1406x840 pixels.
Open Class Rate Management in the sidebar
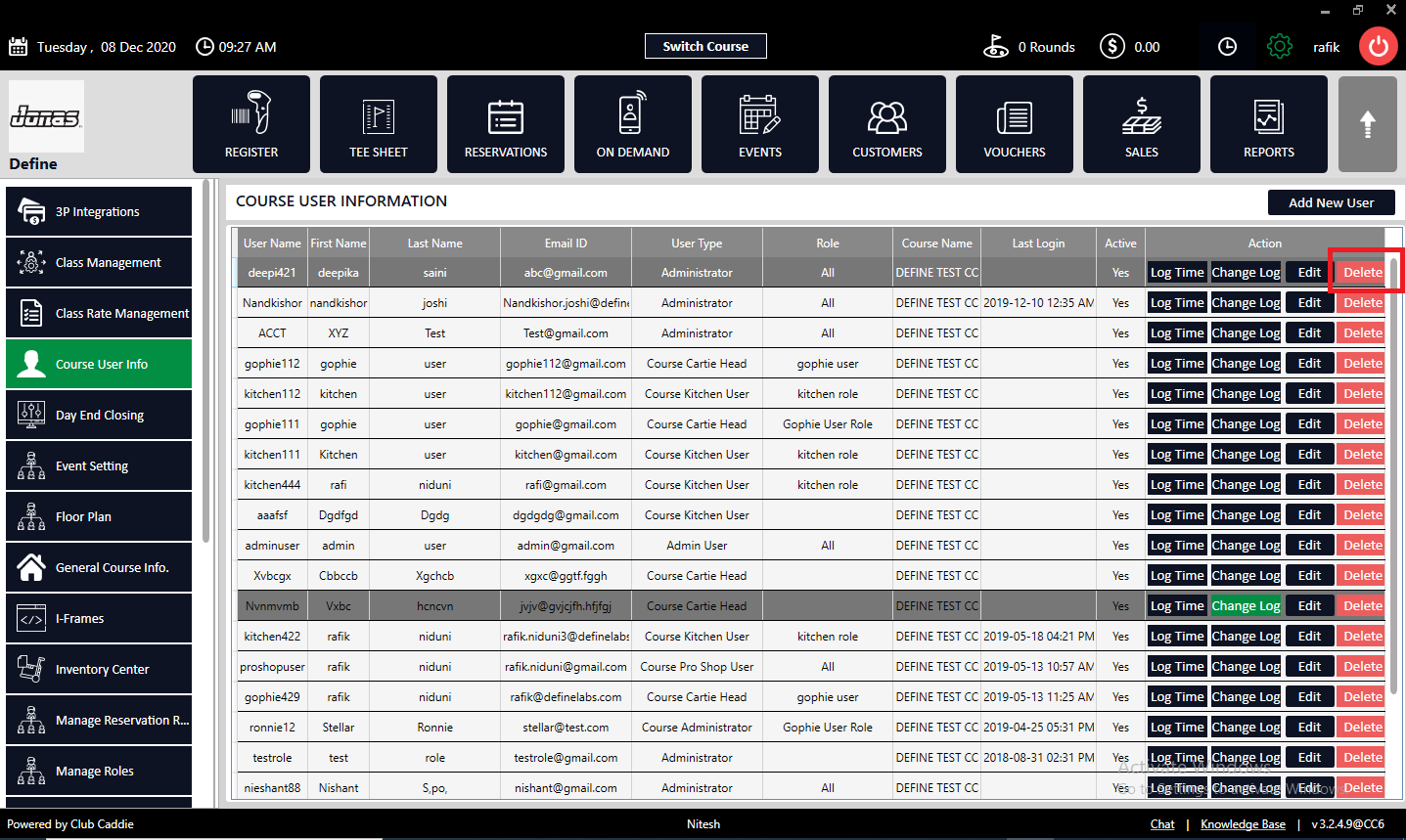point(99,313)
